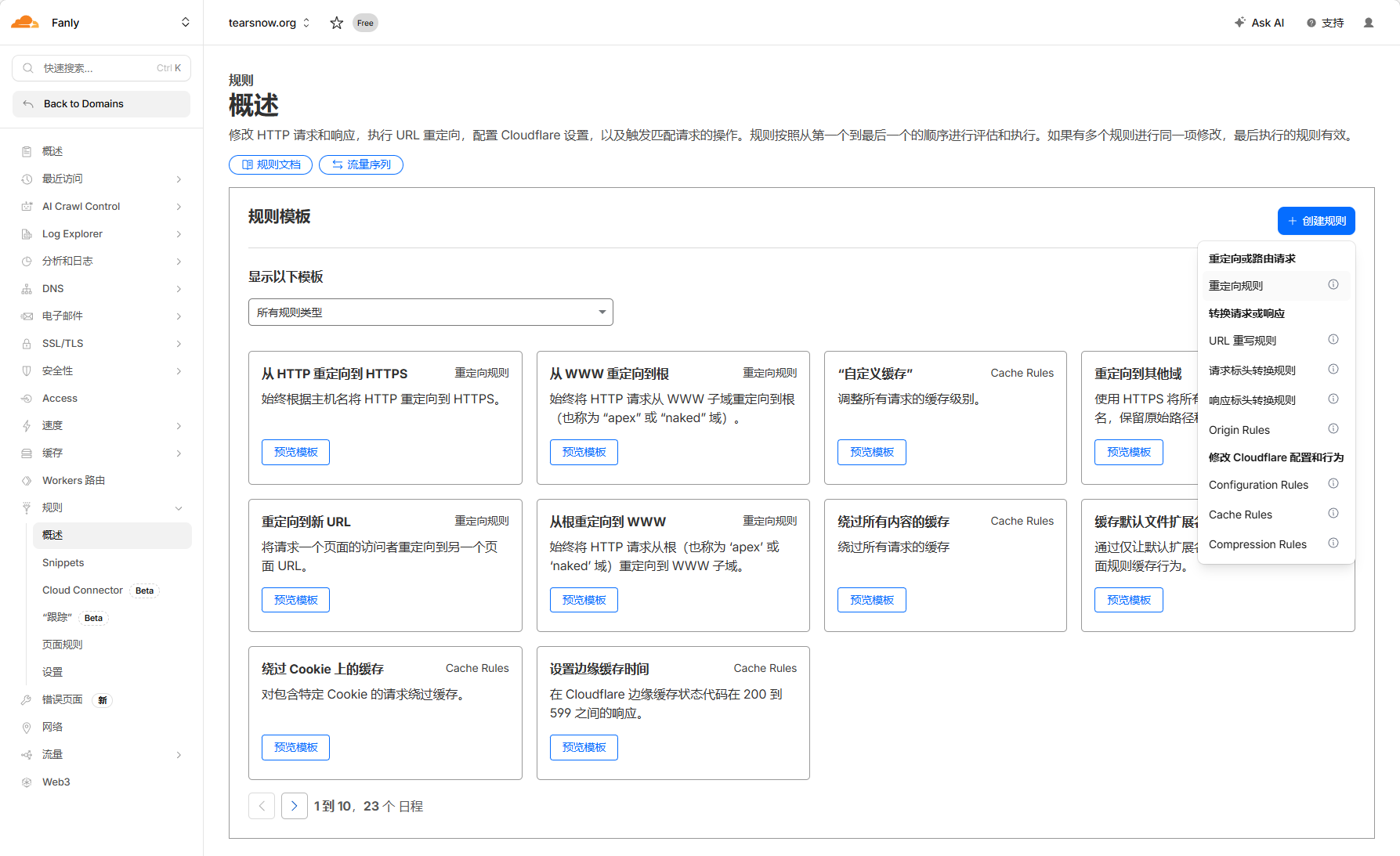The height and width of the screenshot is (856, 1400).
Task: Show info icon for Compression Rules
Action: pyautogui.click(x=1333, y=544)
